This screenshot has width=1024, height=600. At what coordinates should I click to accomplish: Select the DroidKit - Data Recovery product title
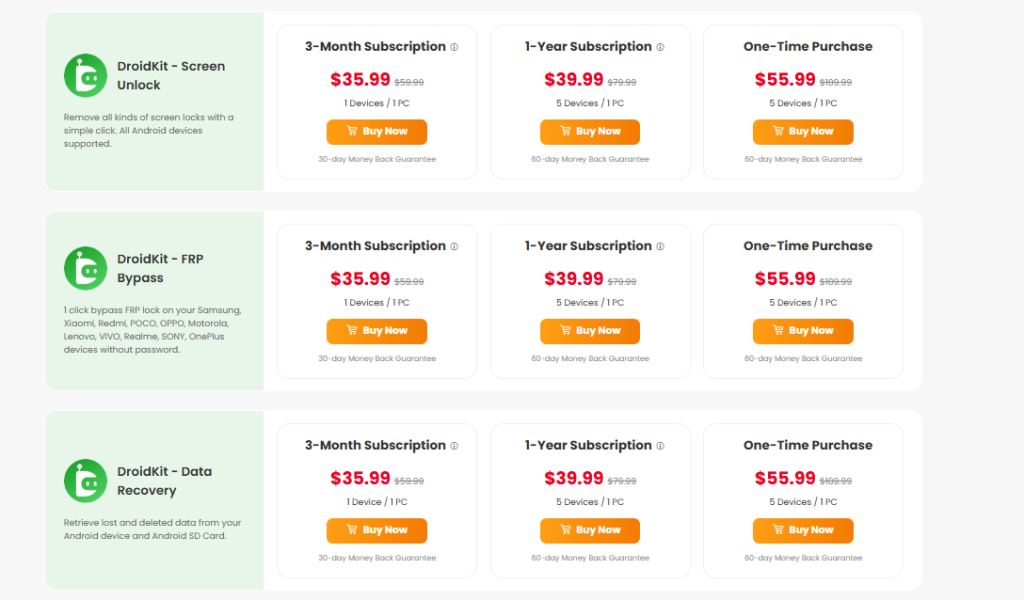tap(165, 481)
